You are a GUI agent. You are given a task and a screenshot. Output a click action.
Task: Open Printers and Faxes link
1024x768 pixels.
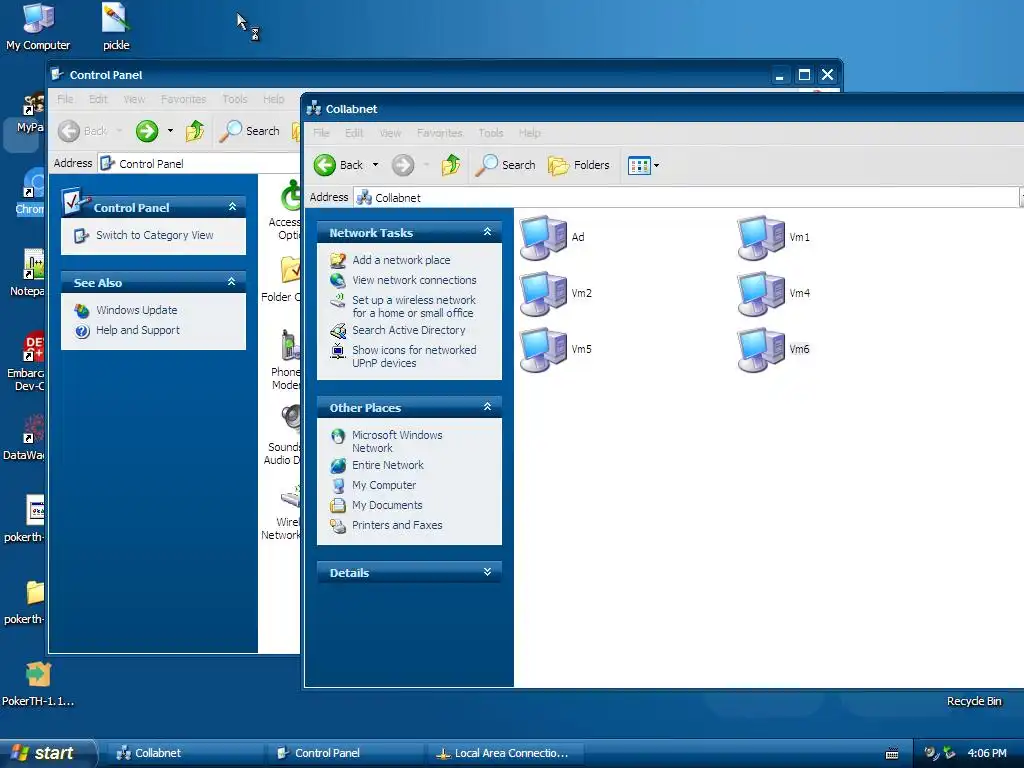pyautogui.click(x=397, y=525)
